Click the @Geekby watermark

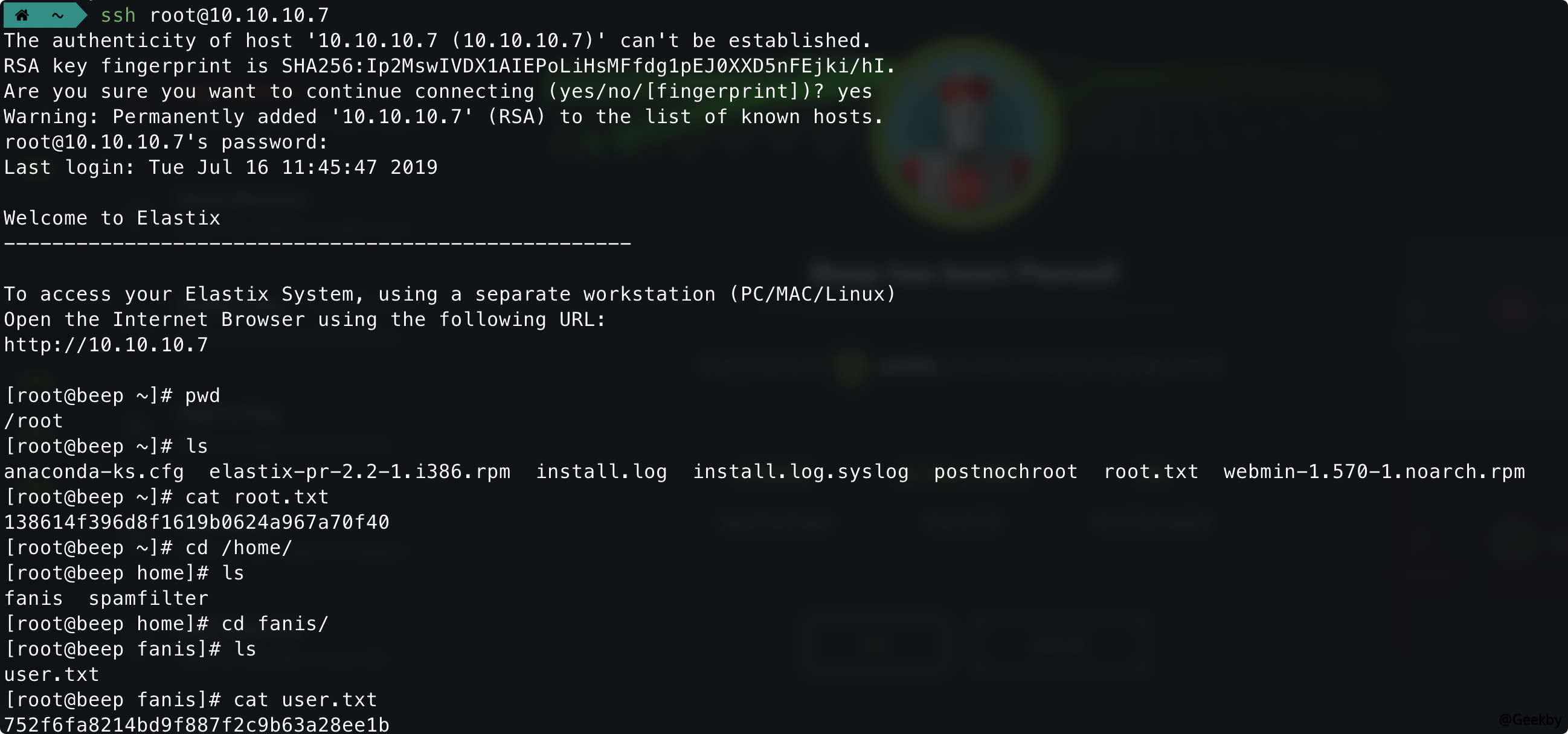tap(1530, 720)
